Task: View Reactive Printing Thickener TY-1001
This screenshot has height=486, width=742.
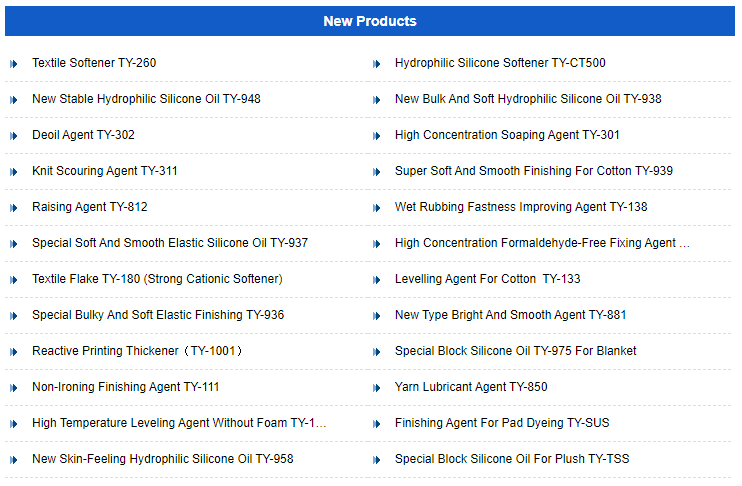Action: tap(138, 351)
